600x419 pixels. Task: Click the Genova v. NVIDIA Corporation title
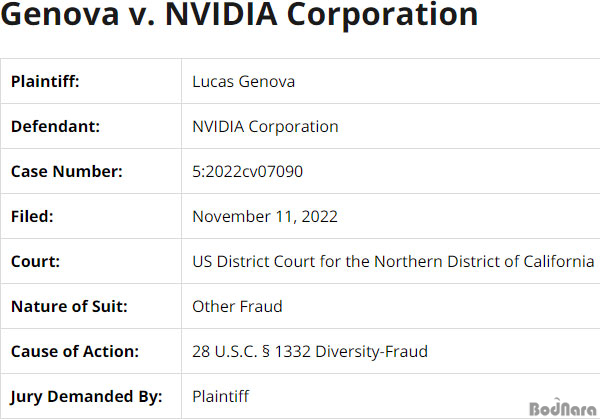240,15
